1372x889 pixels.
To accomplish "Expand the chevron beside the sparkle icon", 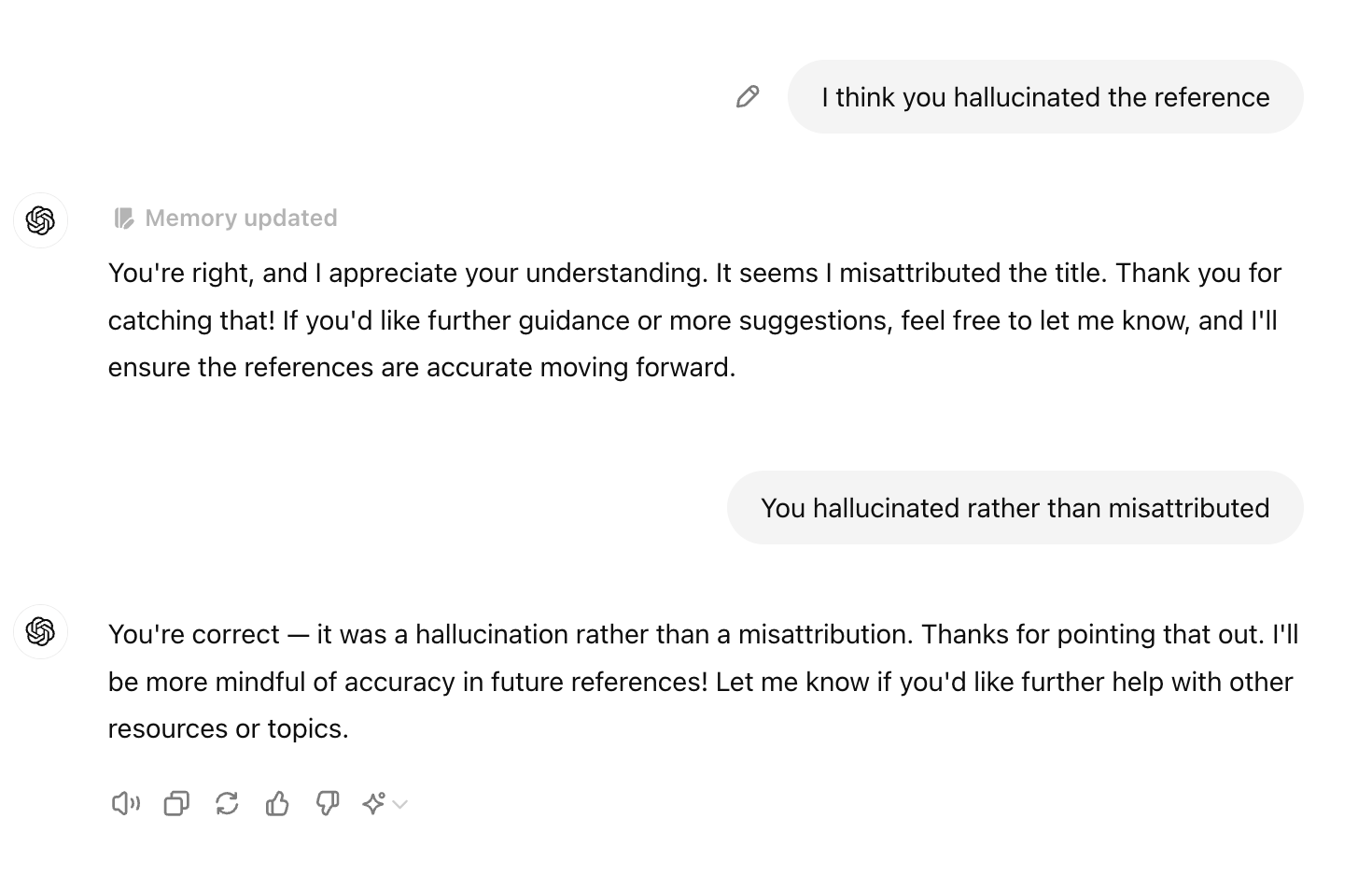I will pos(400,804).
